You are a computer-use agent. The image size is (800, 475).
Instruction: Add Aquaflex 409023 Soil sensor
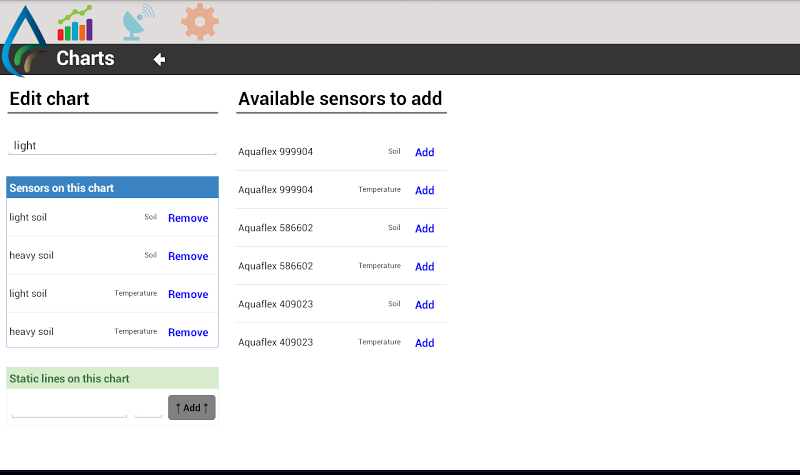424,305
